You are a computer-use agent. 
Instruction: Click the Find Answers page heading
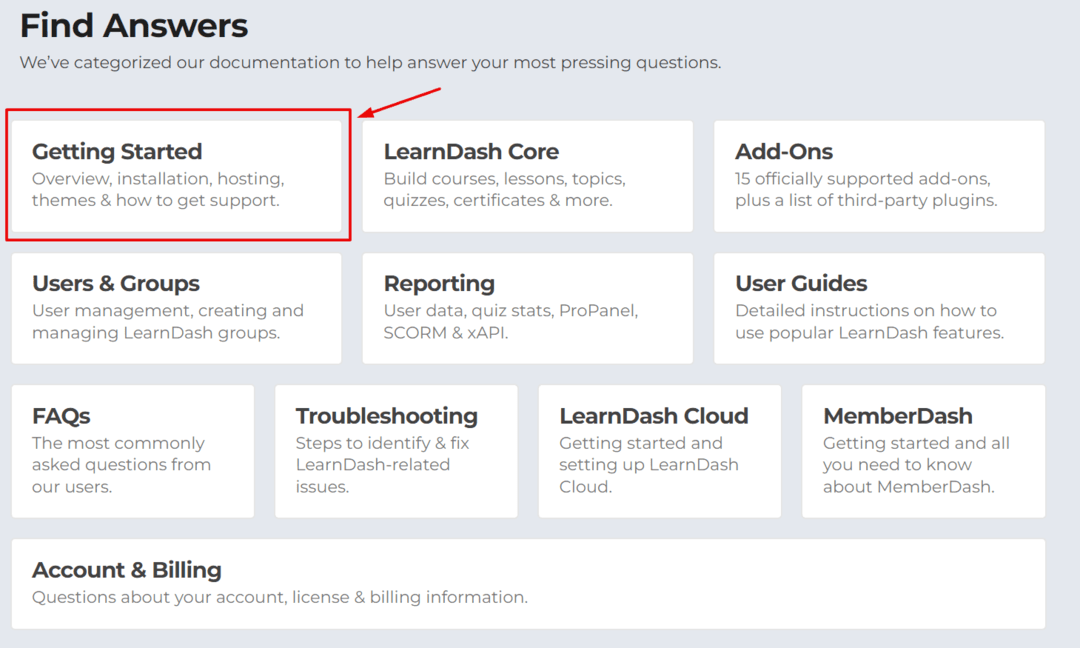tap(135, 25)
